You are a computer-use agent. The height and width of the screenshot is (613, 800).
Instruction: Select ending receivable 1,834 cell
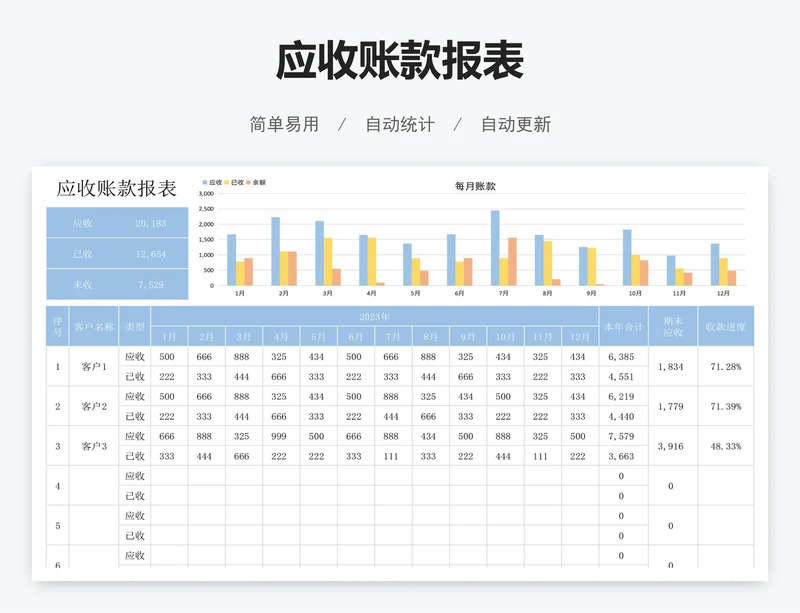[673, 366]
